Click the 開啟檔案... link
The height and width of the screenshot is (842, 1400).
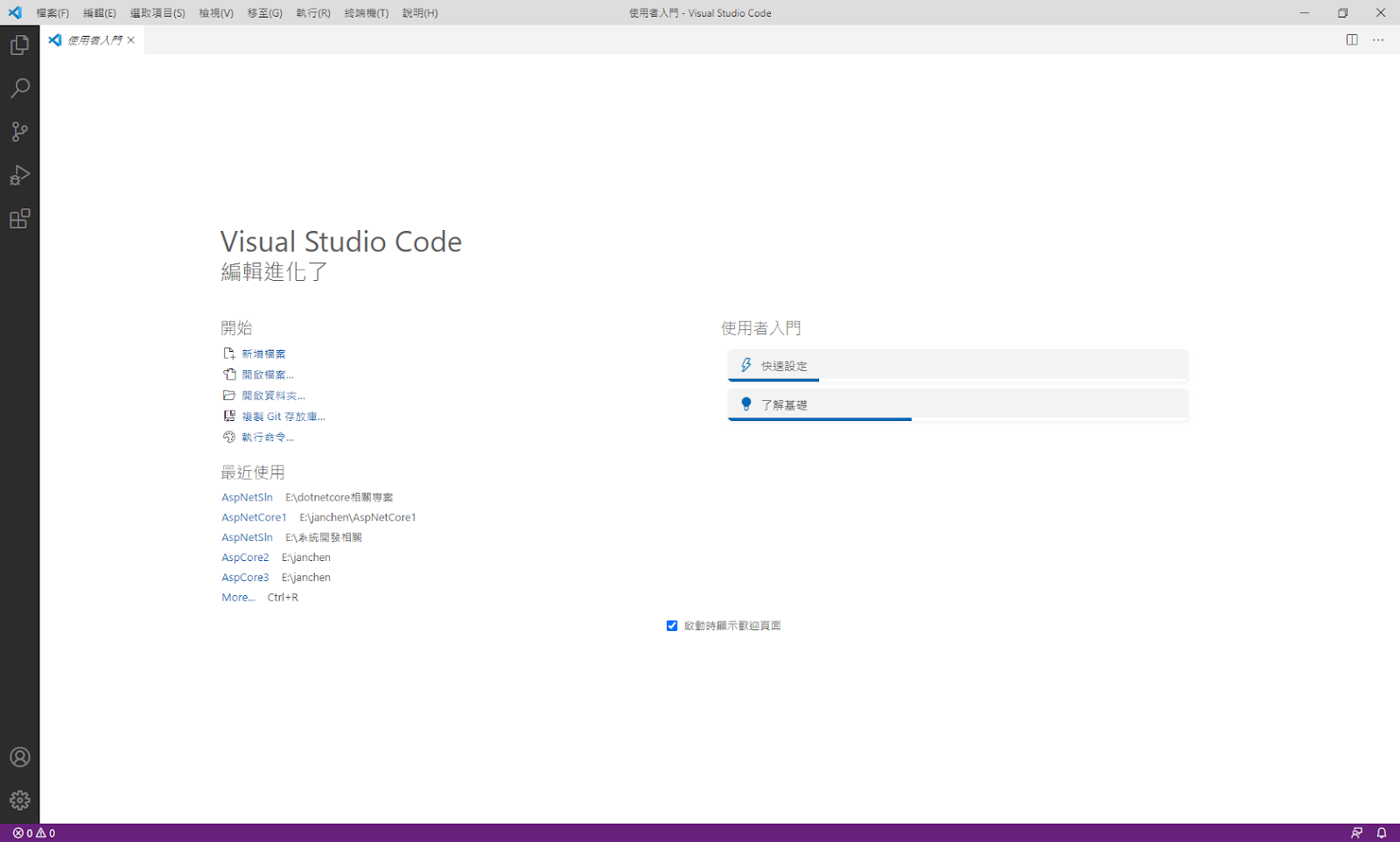268,375
